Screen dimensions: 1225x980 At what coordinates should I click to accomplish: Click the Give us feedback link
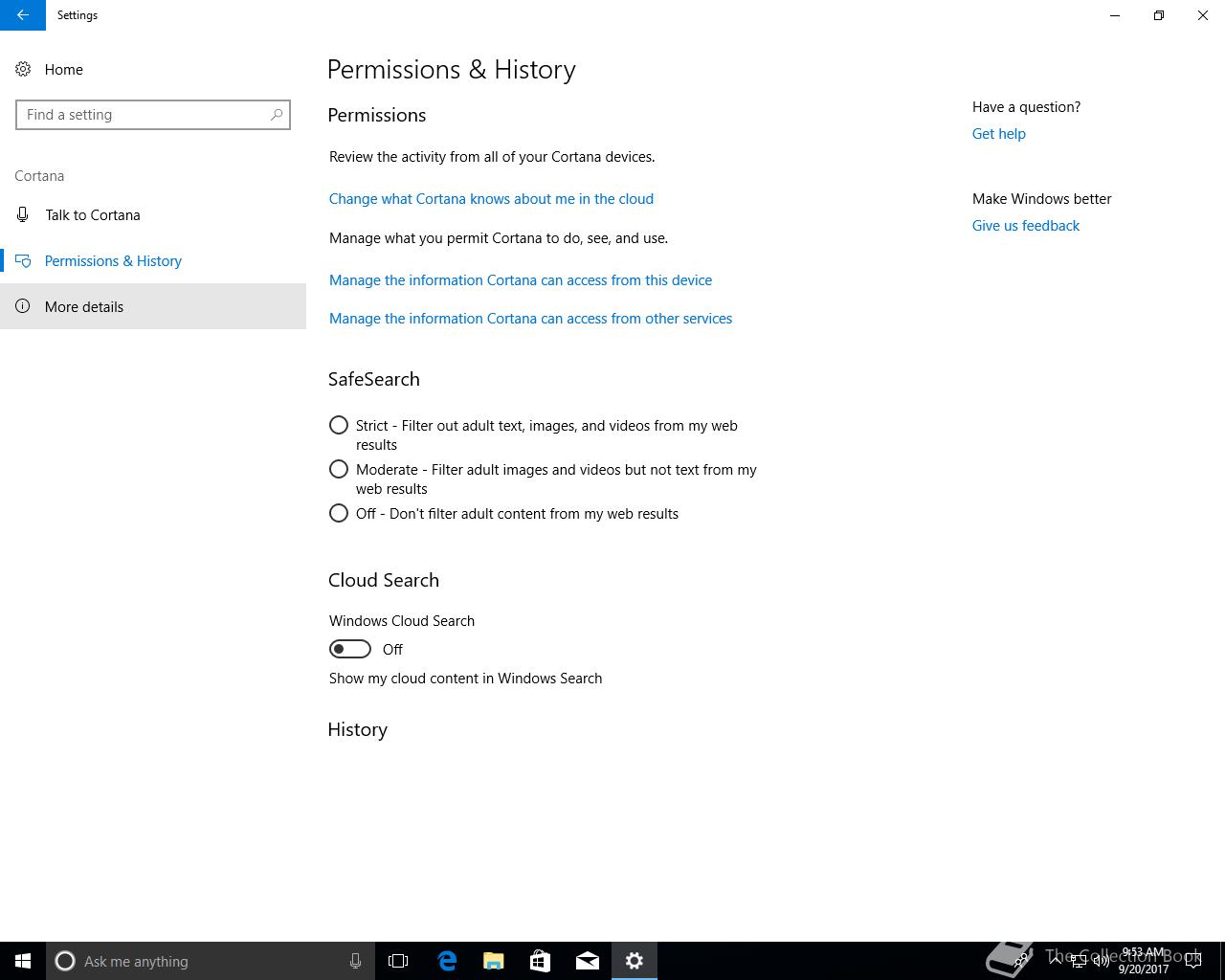coord(1025,226)
